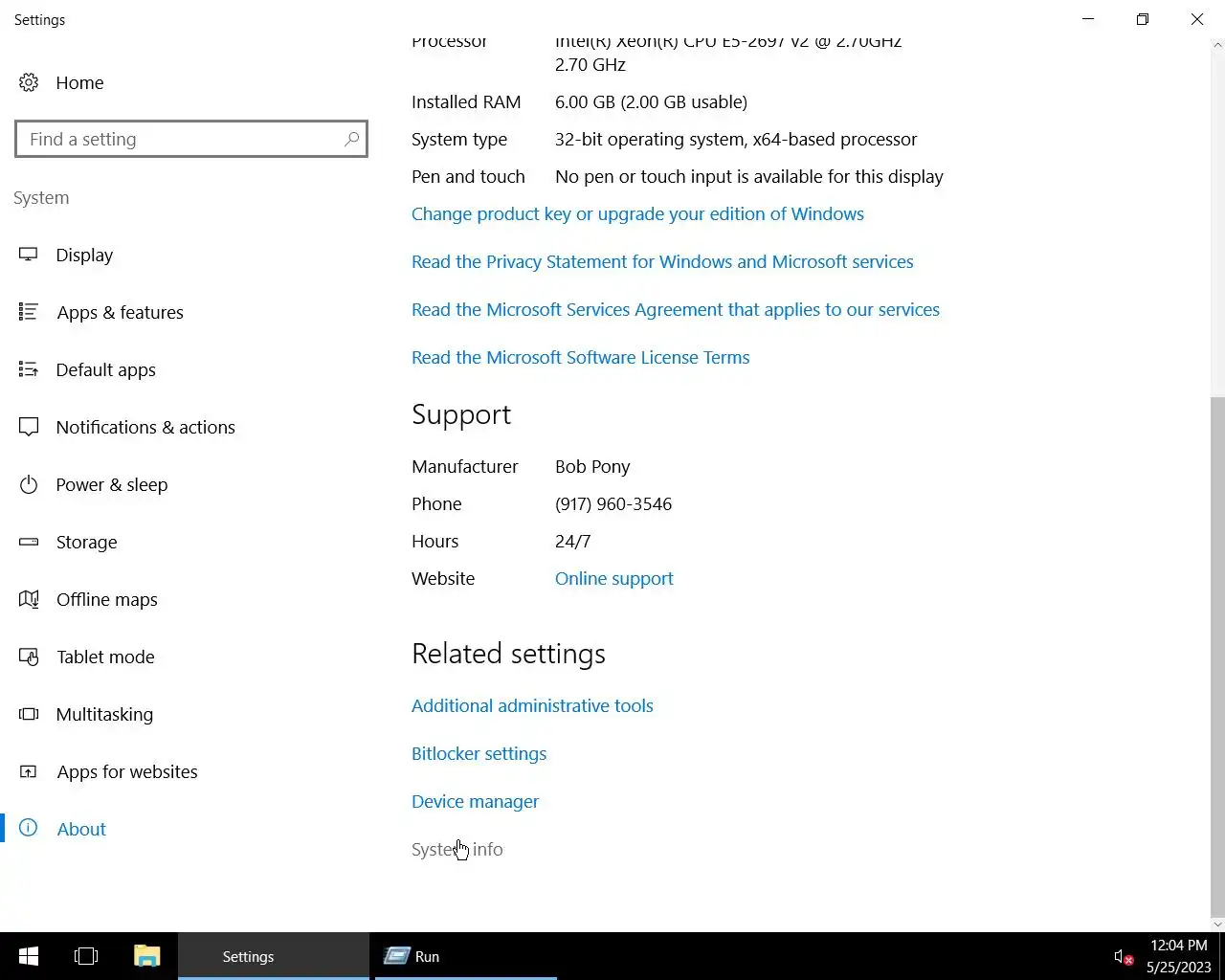Click the Default apps icon
This screenshot has height=980, width=1225.
click(x=29, y=369)
